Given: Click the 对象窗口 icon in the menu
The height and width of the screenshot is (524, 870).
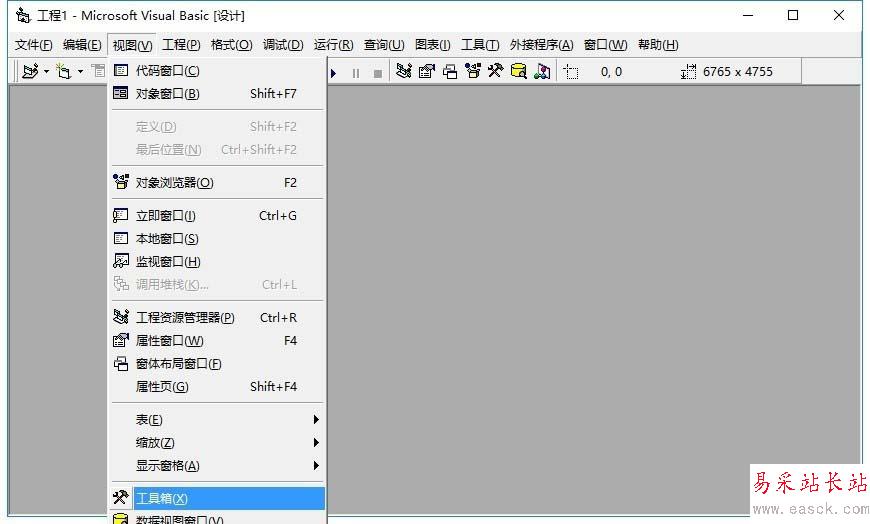Looking at the screenshot, I should pyautogui.click(x=120, y=93).
